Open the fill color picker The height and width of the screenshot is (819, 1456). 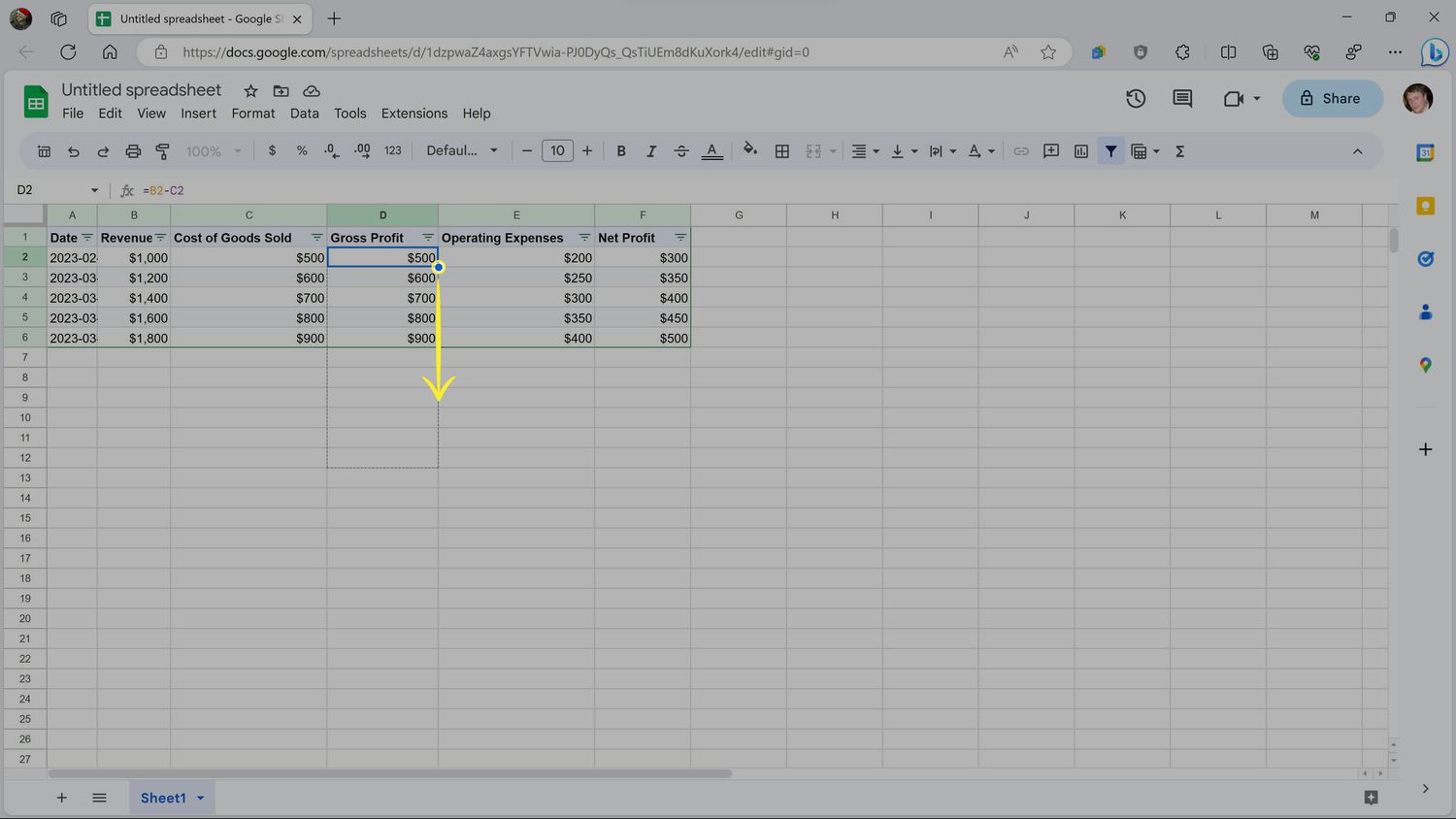749,151
